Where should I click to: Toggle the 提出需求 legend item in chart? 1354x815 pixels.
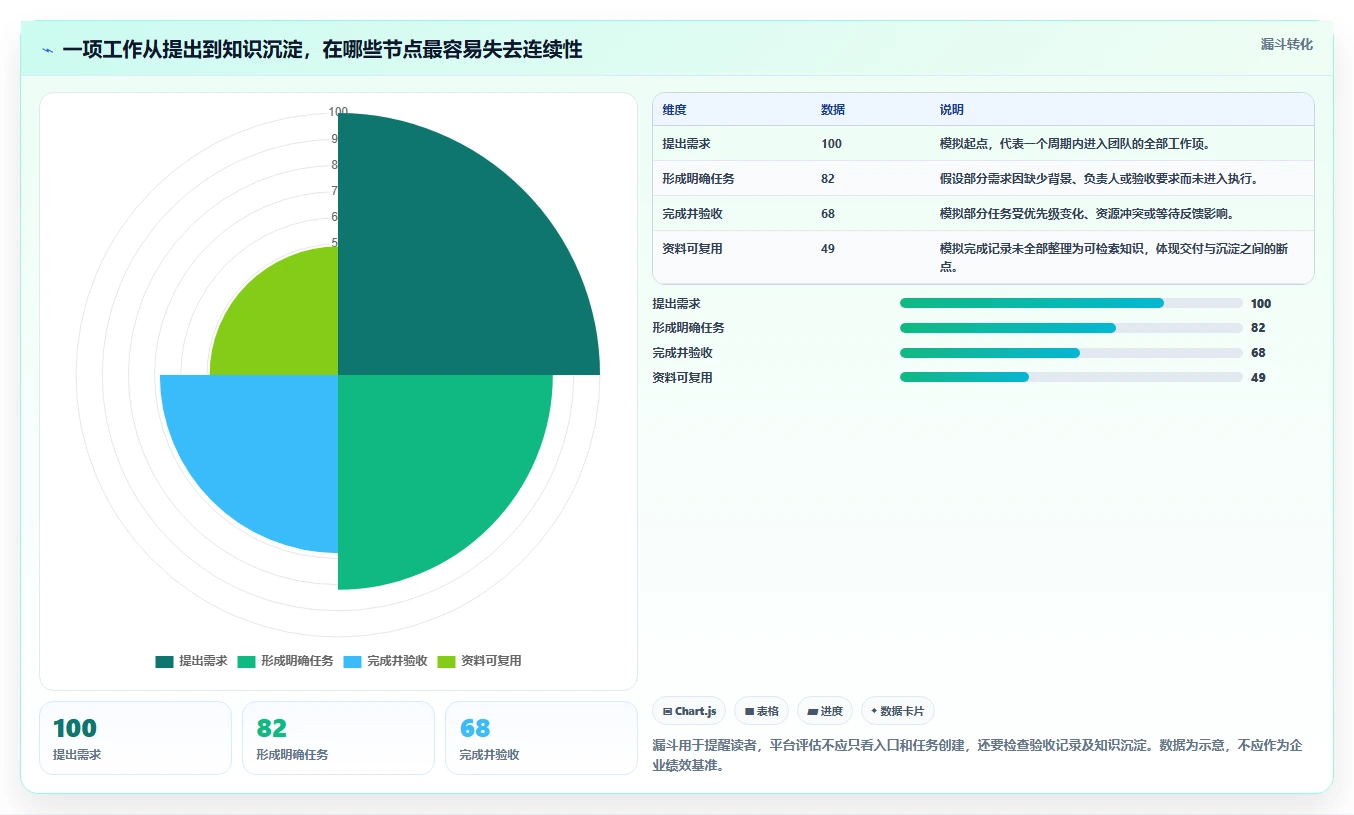coord(192,661)
